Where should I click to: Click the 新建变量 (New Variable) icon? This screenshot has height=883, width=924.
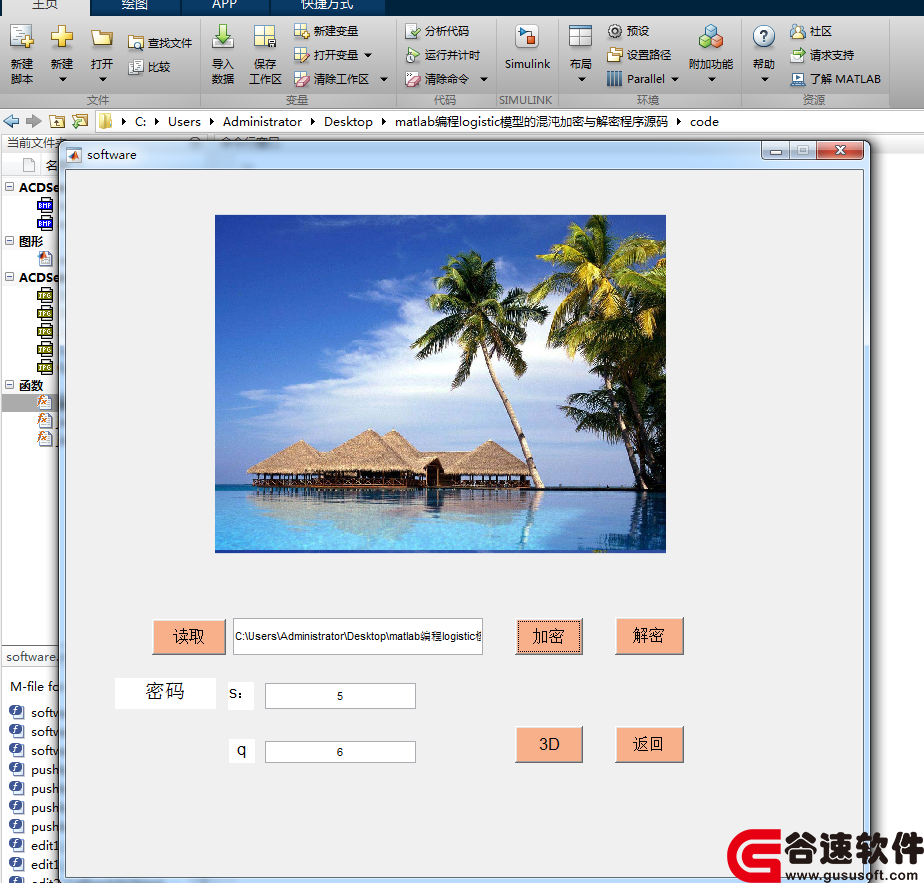point(302,31)
